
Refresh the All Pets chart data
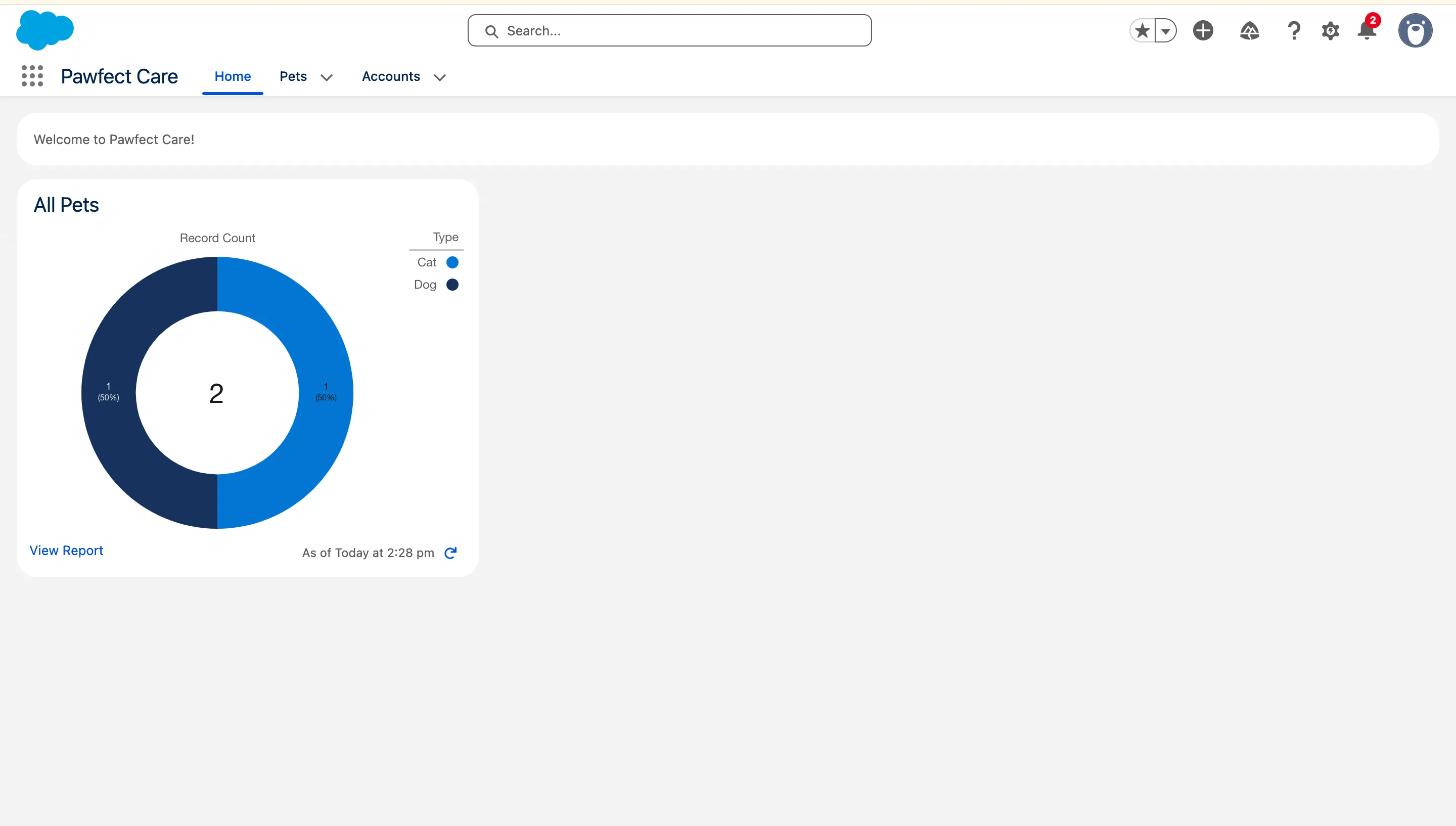(x=450, y=552)
